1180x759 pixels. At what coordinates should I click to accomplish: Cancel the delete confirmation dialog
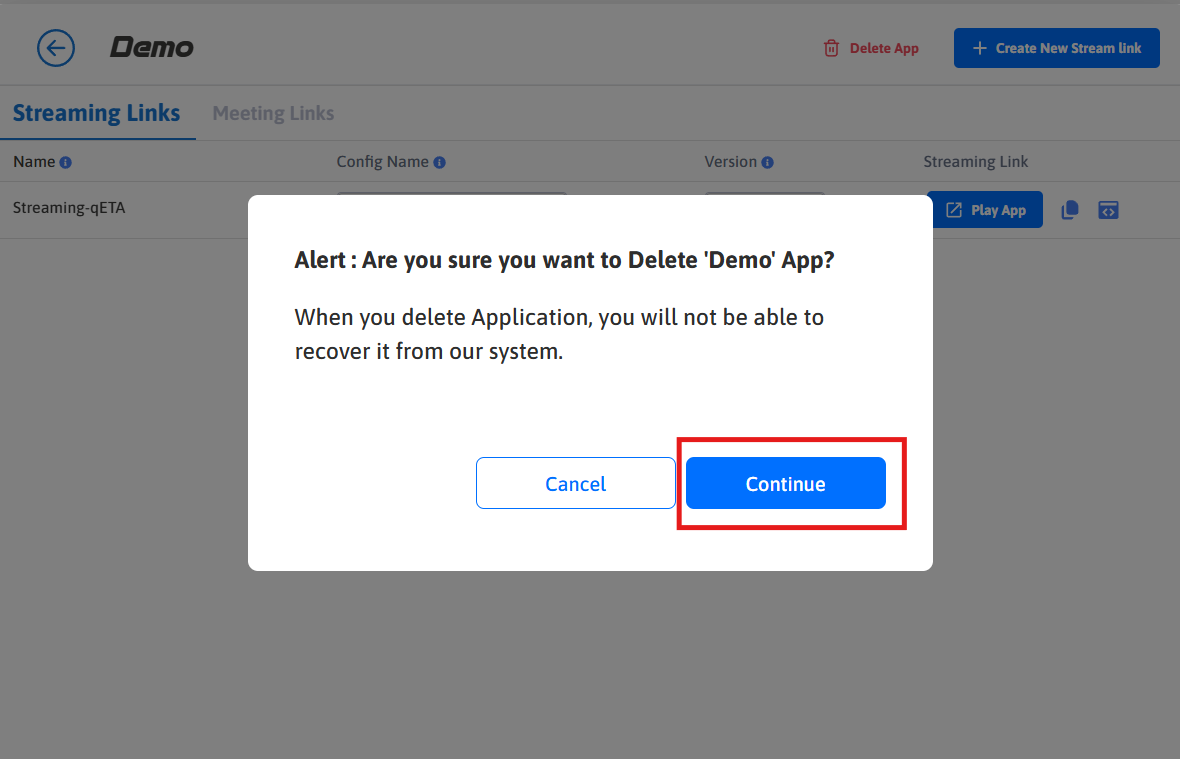[x=575, y=484]
